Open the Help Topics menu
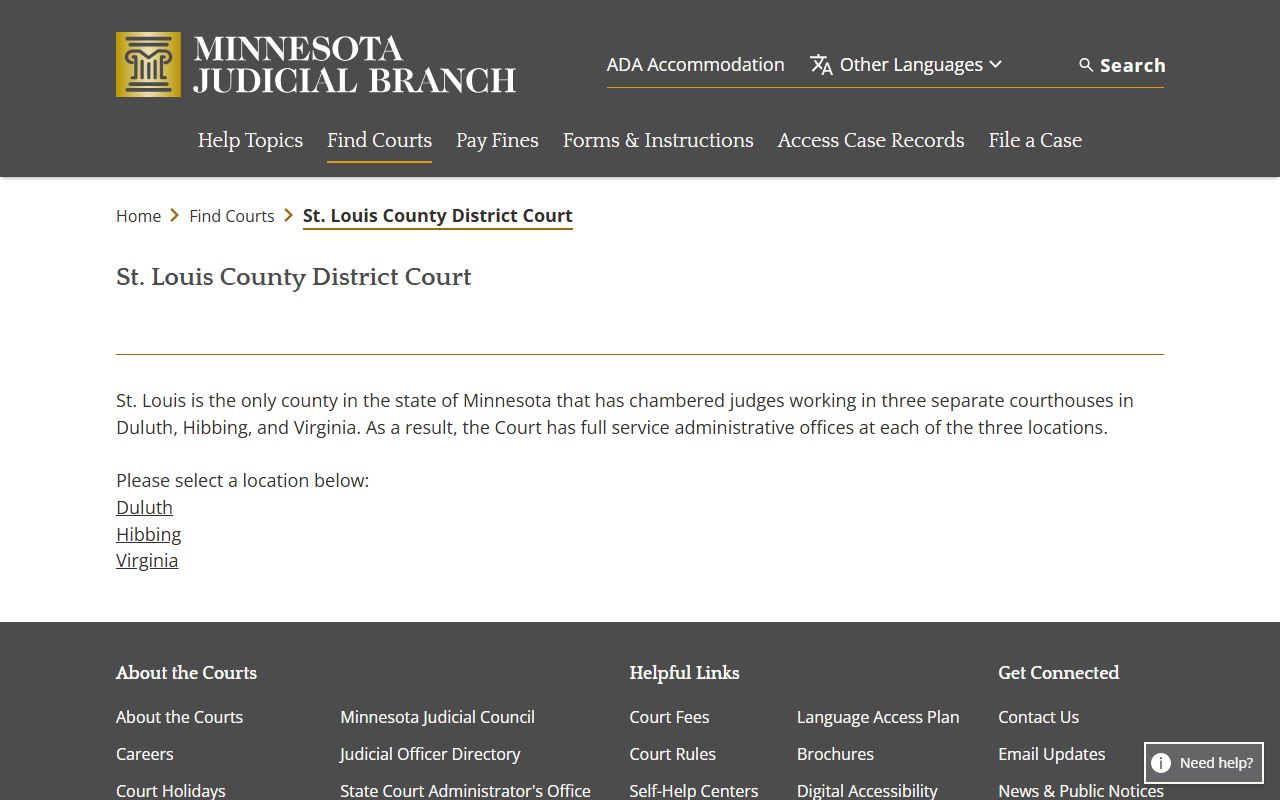 (x=250, y=140)
